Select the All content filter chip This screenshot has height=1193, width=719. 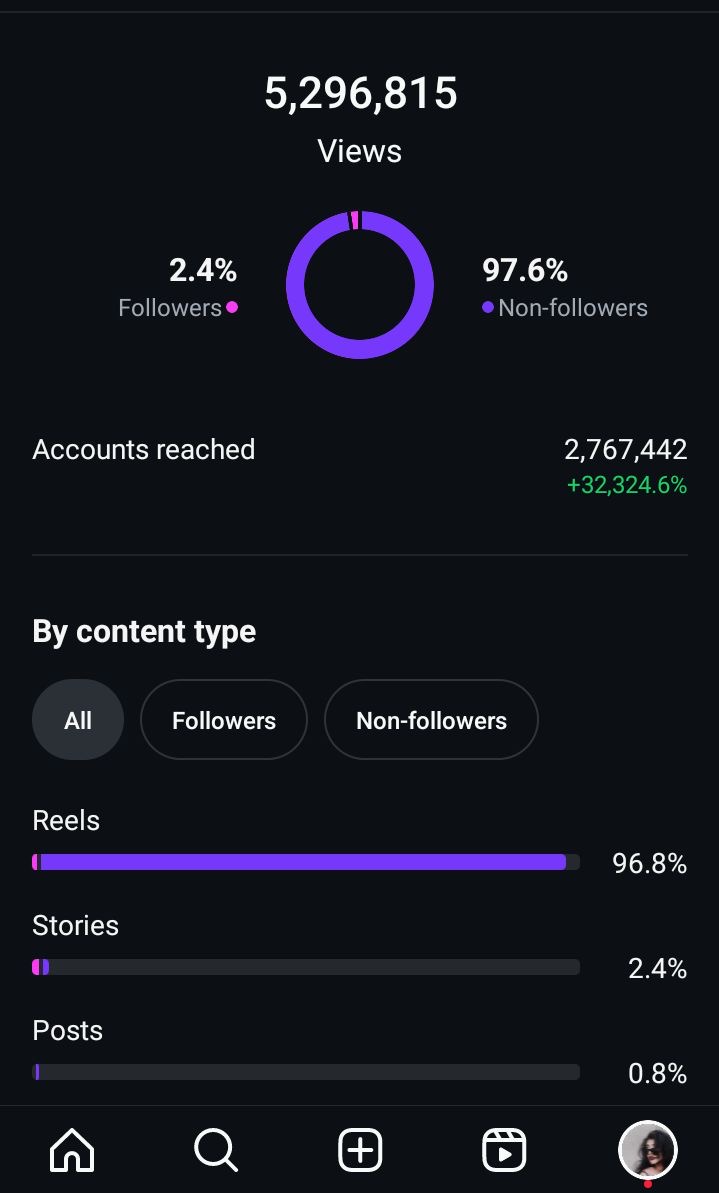coord(77,719)
